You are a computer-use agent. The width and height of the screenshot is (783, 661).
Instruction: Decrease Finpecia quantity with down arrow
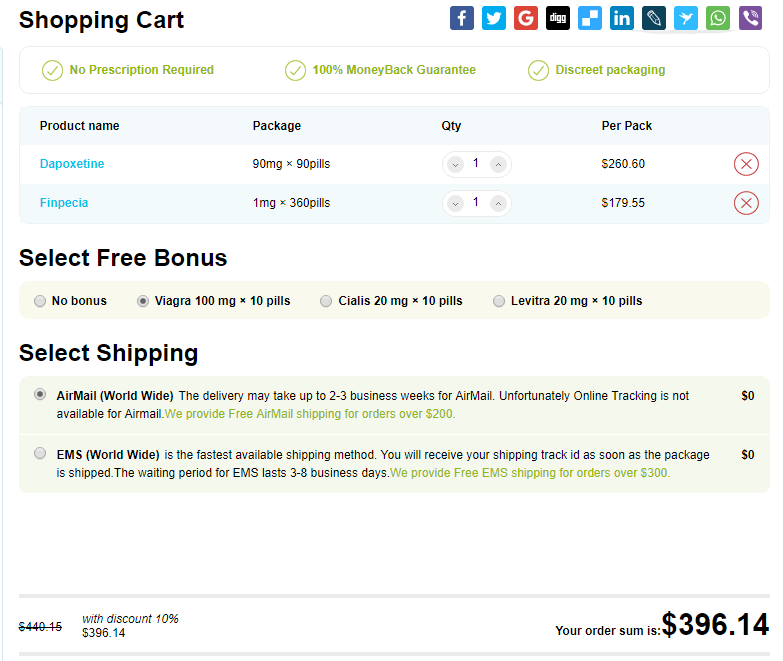[455, 203]
